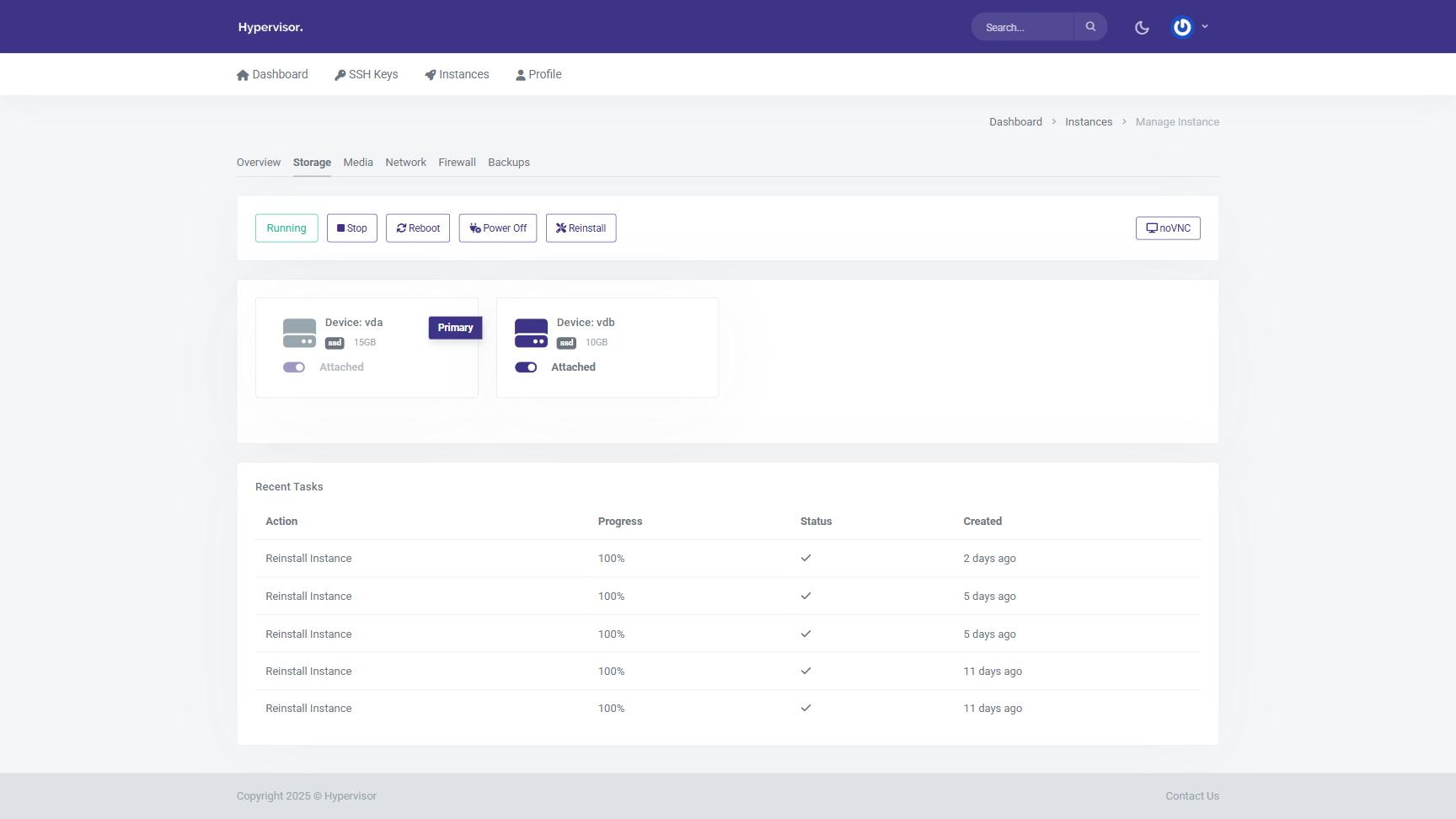Viewport: 1456px width, 819px height.
Task: Click the Primary badge on vda
Action: [x=455, y=328]
